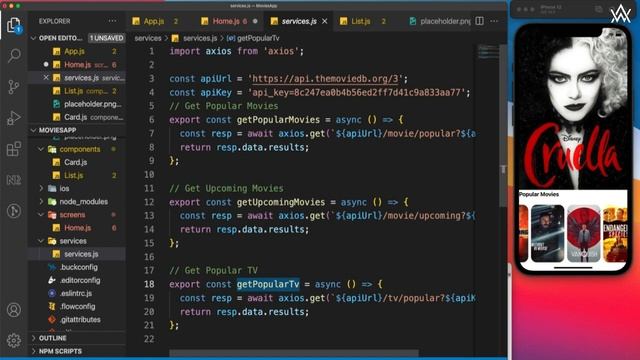Switch to the App.js tab
640x360 pixels.
(155, 21)
